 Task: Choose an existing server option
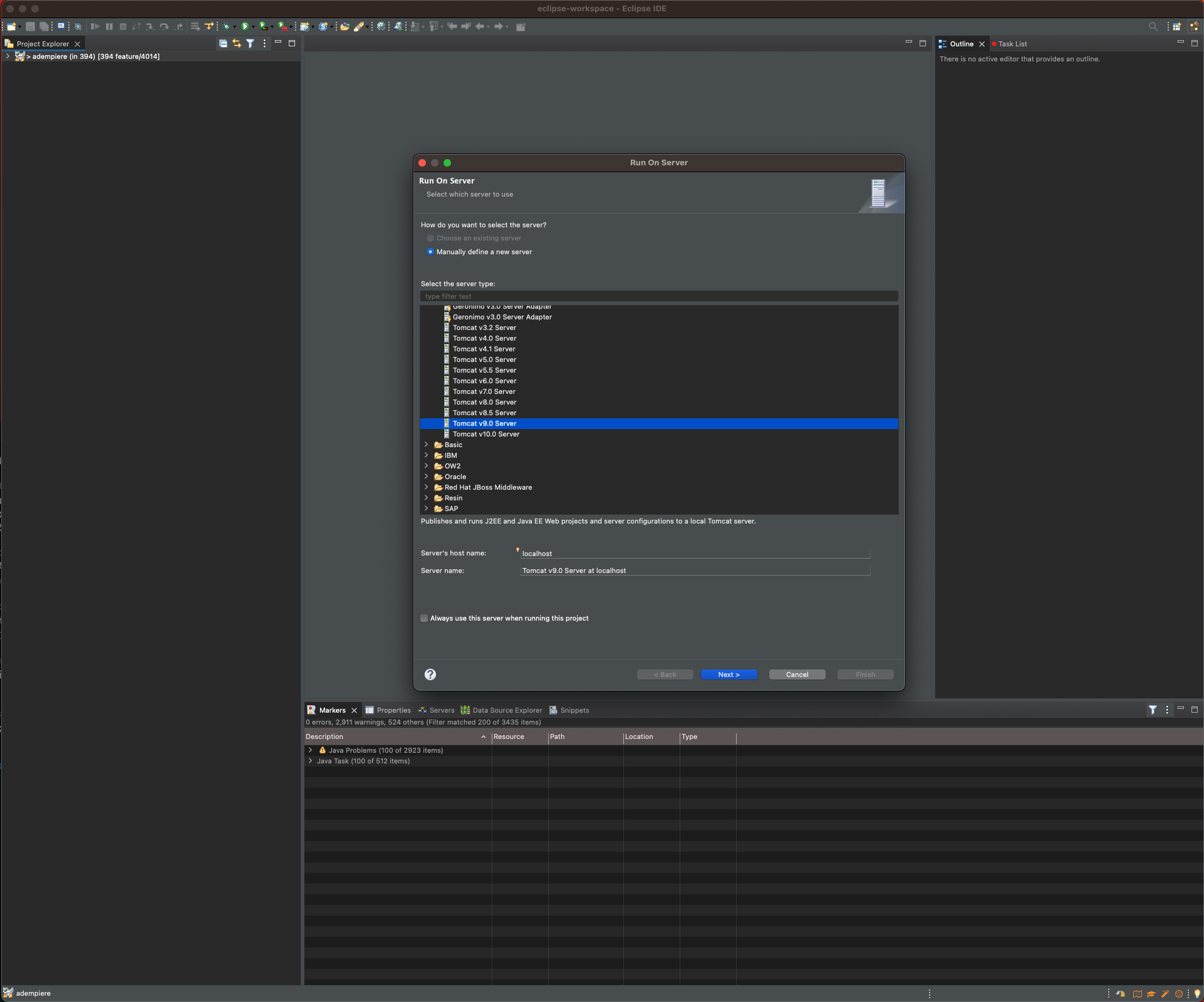coord(430,238)
